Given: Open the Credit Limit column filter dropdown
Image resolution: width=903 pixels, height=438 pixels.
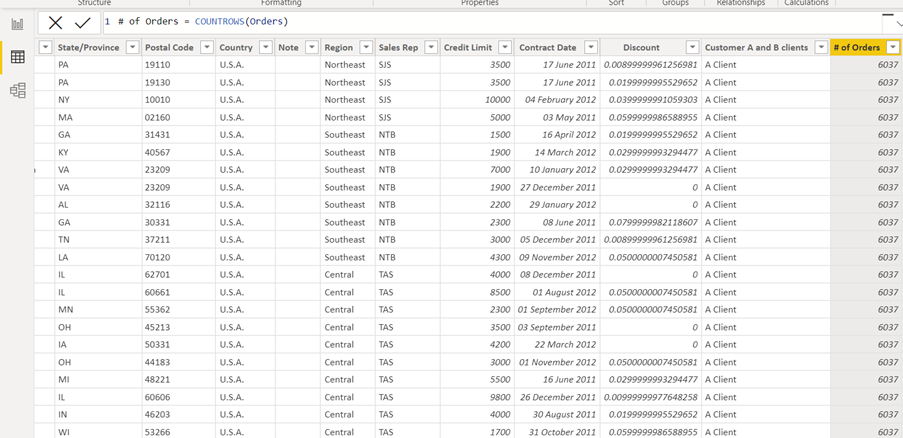Looking at the screenshot, I should [x=505, y=47].
